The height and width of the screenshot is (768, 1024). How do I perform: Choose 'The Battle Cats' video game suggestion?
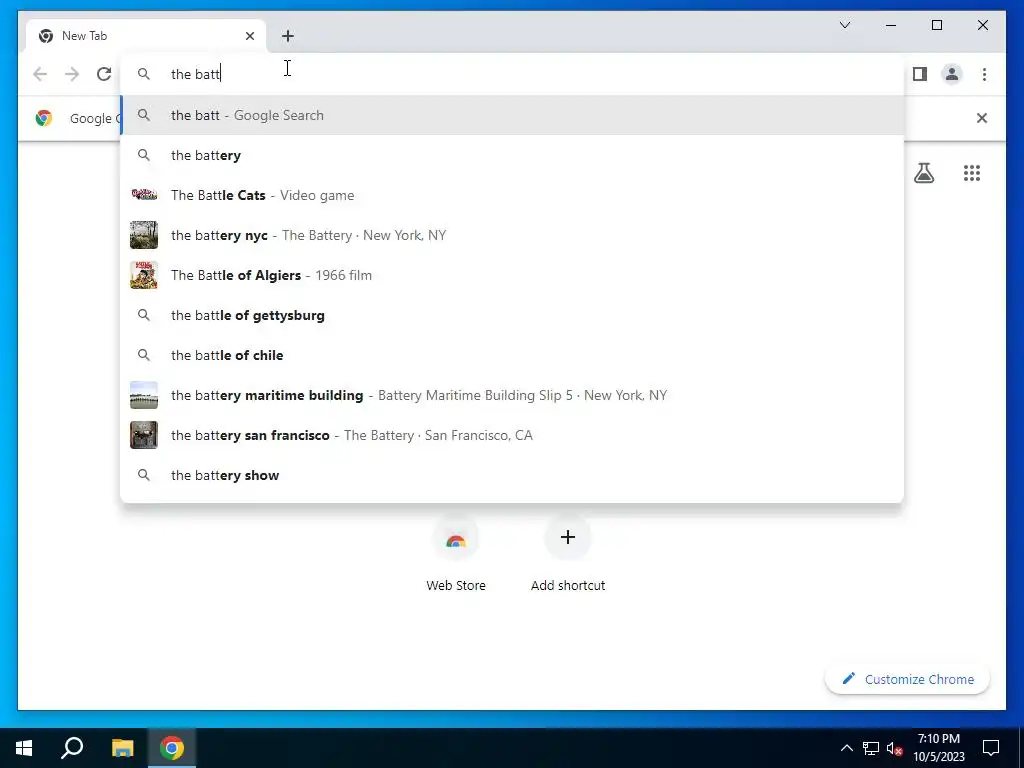click(512, 195)
